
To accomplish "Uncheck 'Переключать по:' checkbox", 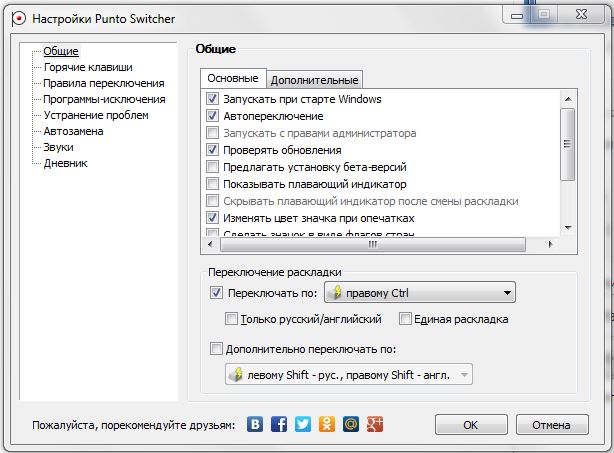I will (216, 293).
